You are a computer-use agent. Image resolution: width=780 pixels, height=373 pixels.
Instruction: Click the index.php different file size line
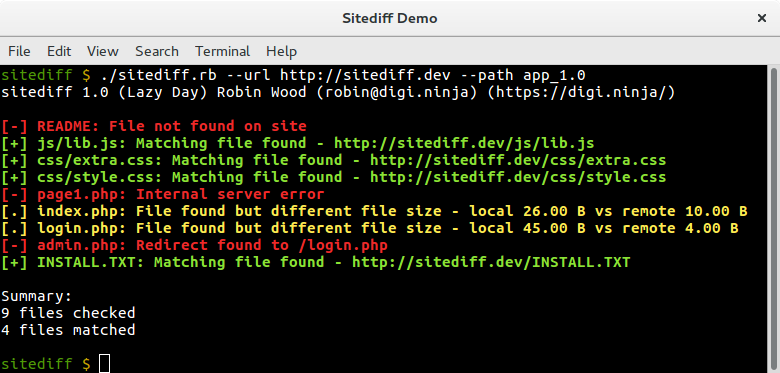374,211
